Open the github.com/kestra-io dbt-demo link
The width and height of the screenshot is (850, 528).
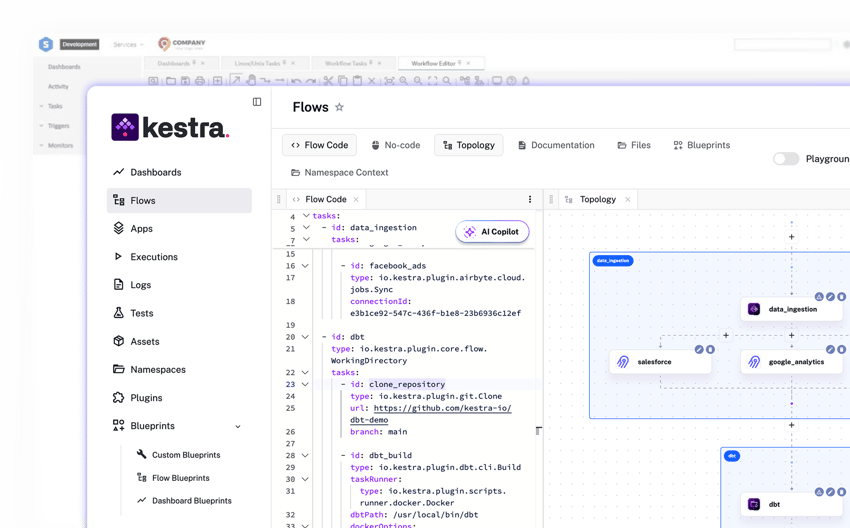coord(441,409)
